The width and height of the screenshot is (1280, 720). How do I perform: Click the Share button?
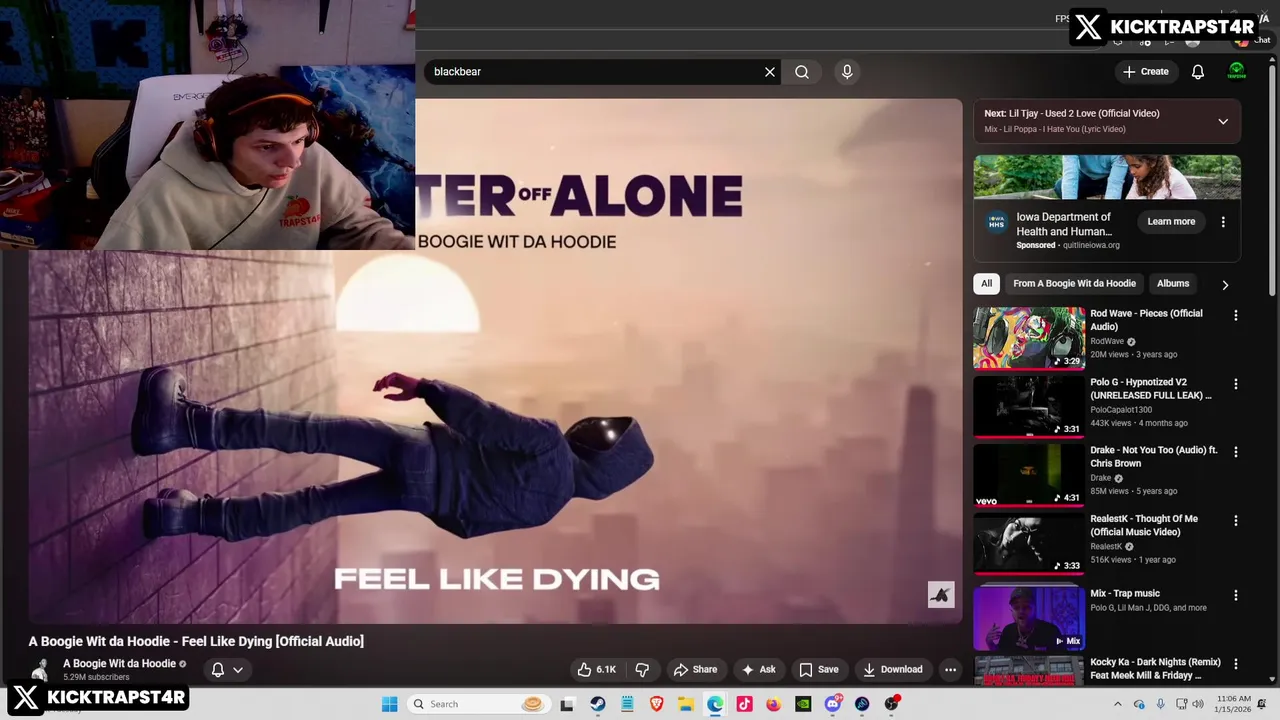click(695, 670)
